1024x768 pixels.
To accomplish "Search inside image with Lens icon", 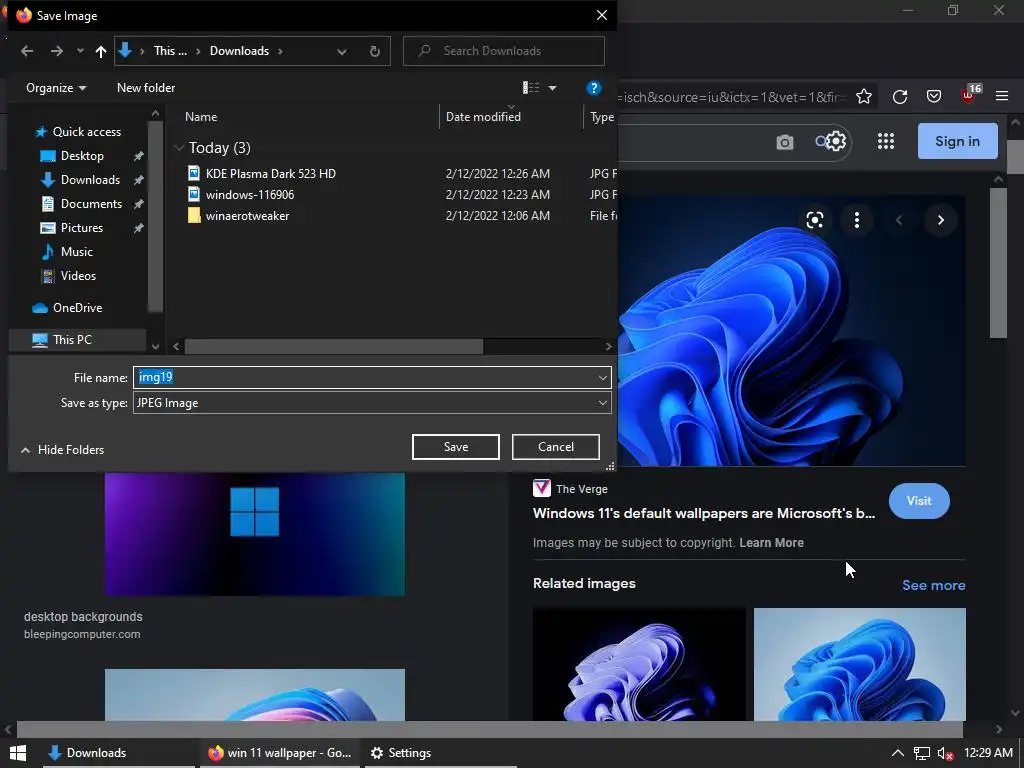I will [x=814, y=220].
